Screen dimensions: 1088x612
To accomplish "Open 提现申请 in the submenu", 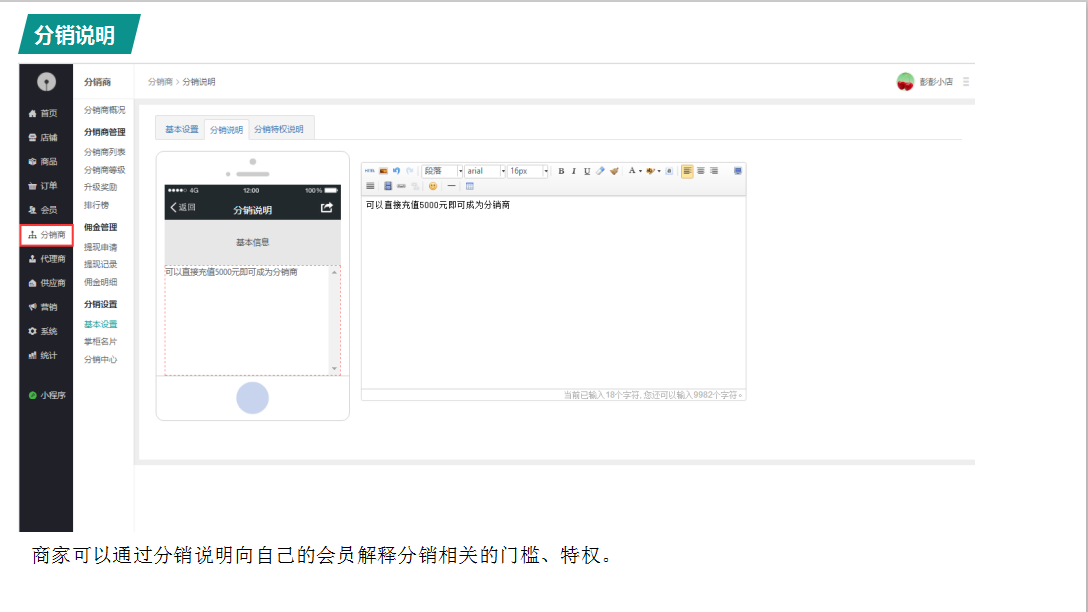I will pyautogui.click(x=100, y=246).
